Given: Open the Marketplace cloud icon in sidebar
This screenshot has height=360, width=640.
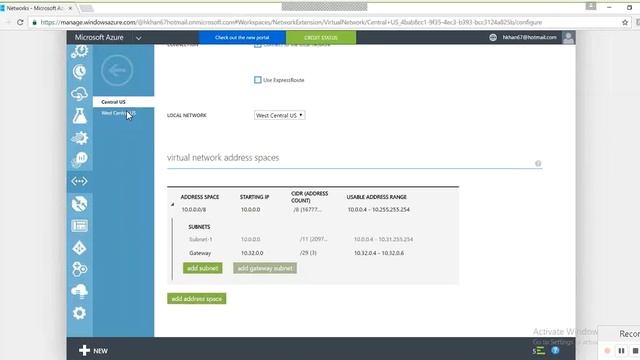Looking at the screenshot, I should coord(80,291).
